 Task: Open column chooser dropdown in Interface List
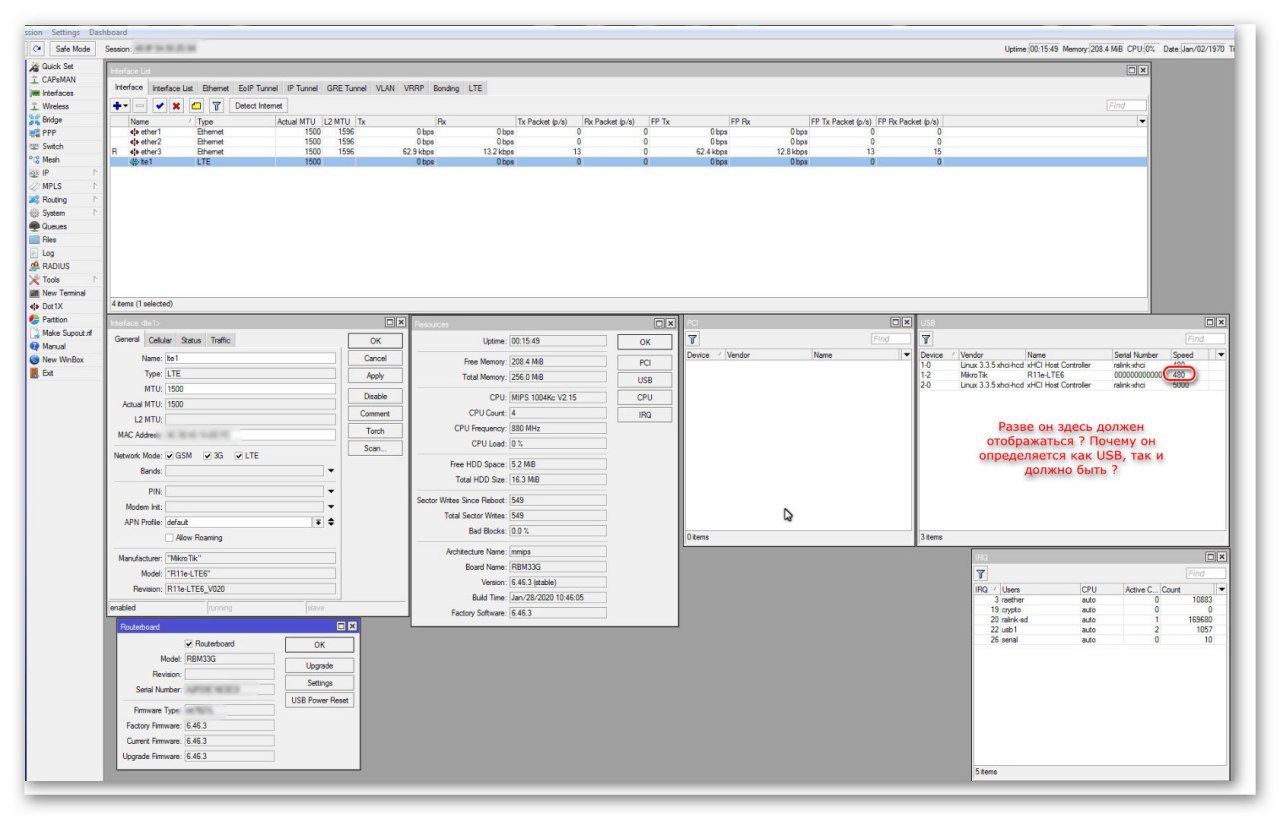(x=1143, y=121)
